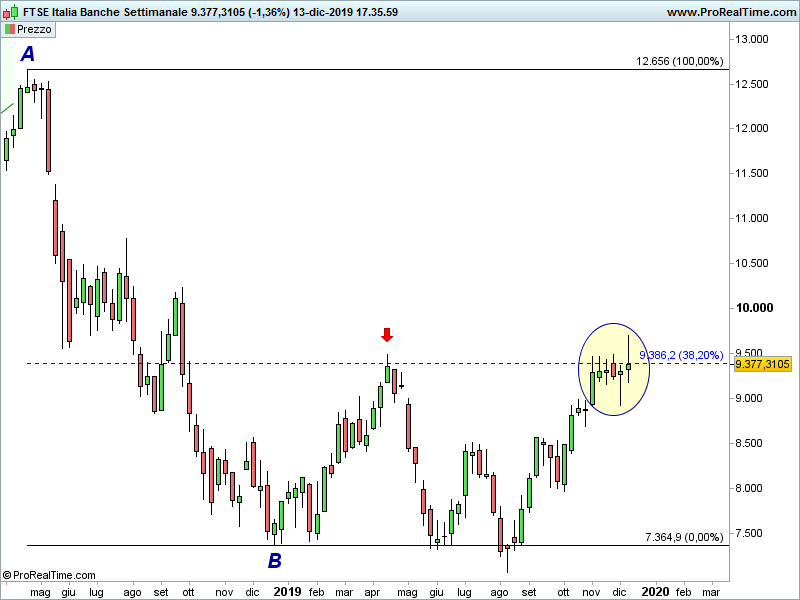Select the blue 'A' point label

(28, 54)
